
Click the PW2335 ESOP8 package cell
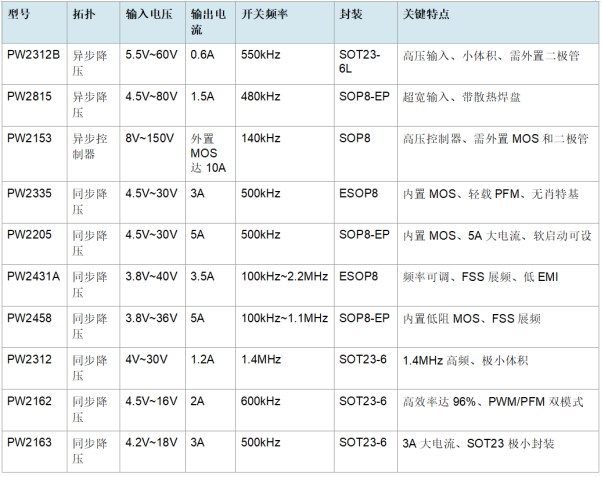366,202
